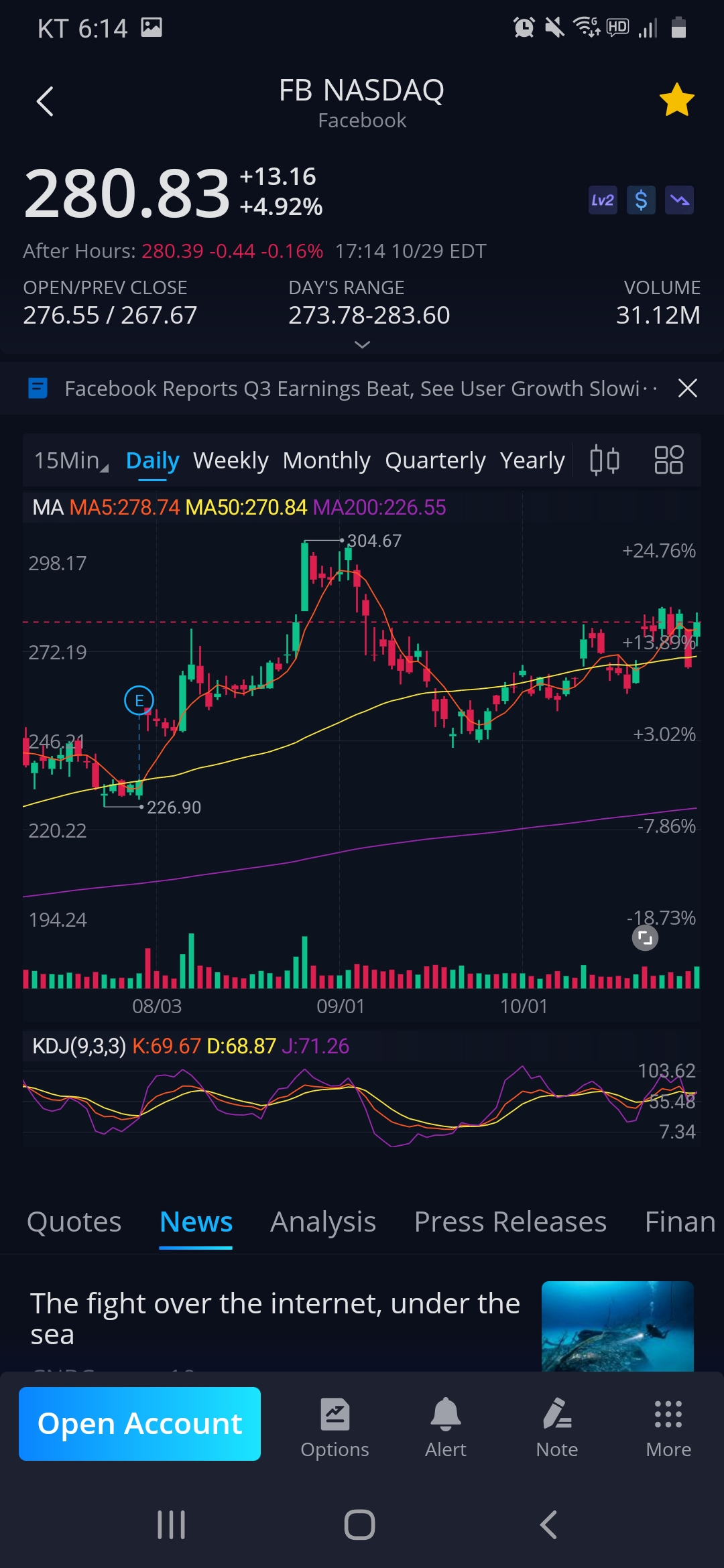Screen dimensions: 724x1568
Task: Tap the blue dollar sign icon
Action: point(641,200)
